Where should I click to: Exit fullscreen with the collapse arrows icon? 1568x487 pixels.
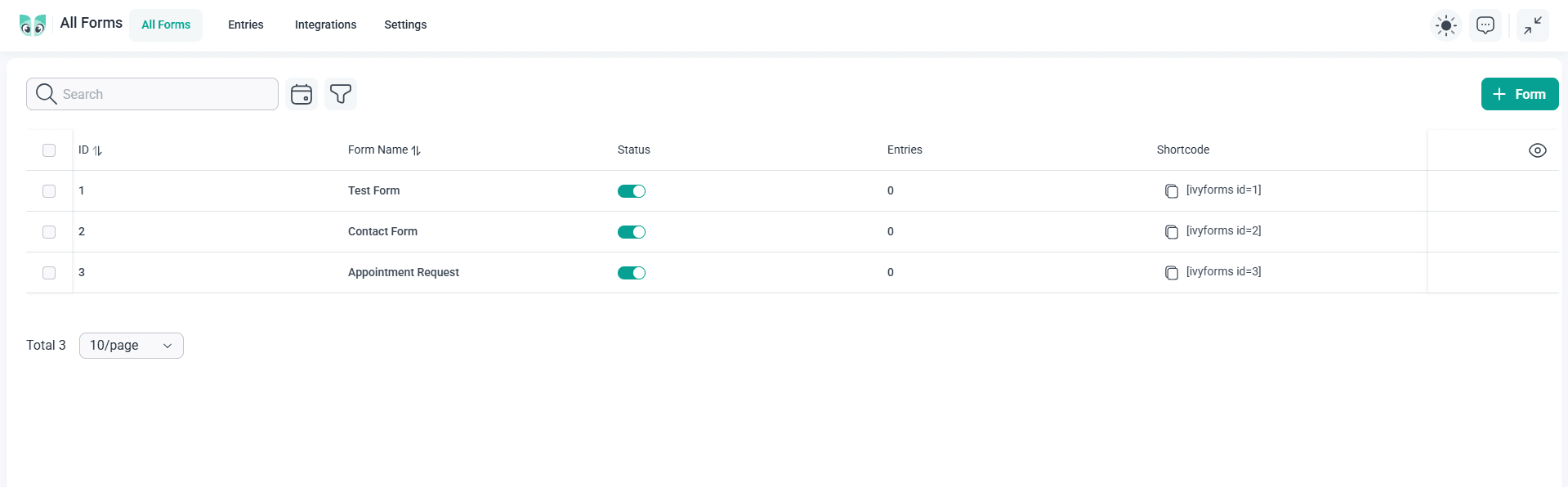point(1532,25)
